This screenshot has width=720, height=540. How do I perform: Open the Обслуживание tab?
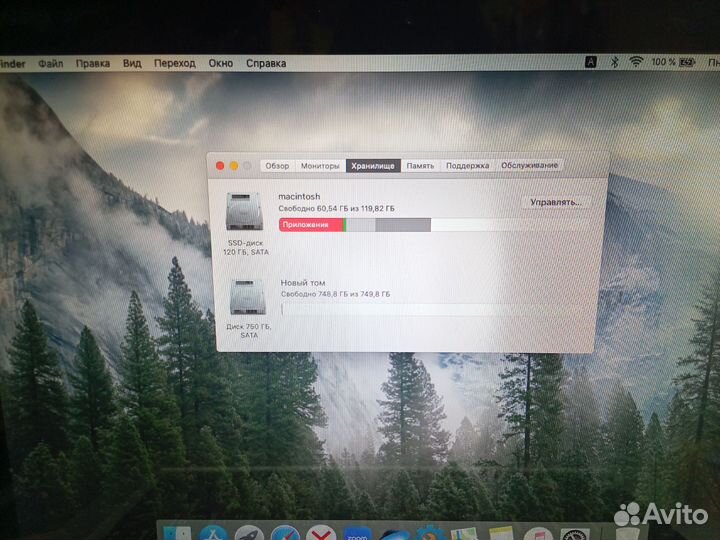click(x=529, y=165)
